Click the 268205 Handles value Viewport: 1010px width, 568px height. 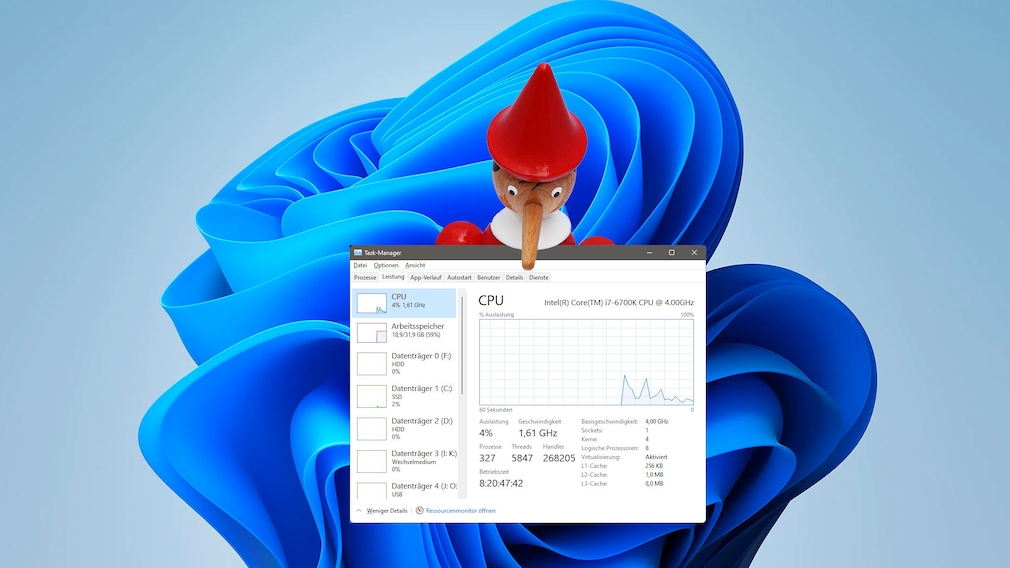coord(559,458)
